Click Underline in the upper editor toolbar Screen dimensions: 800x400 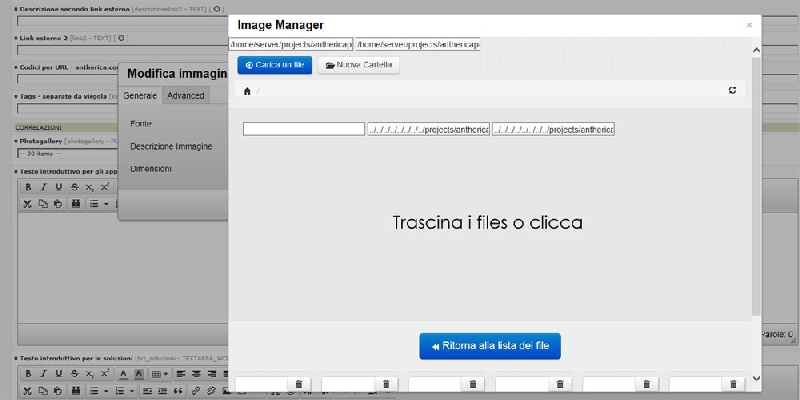pyautogui.click(x=59, y=187)
